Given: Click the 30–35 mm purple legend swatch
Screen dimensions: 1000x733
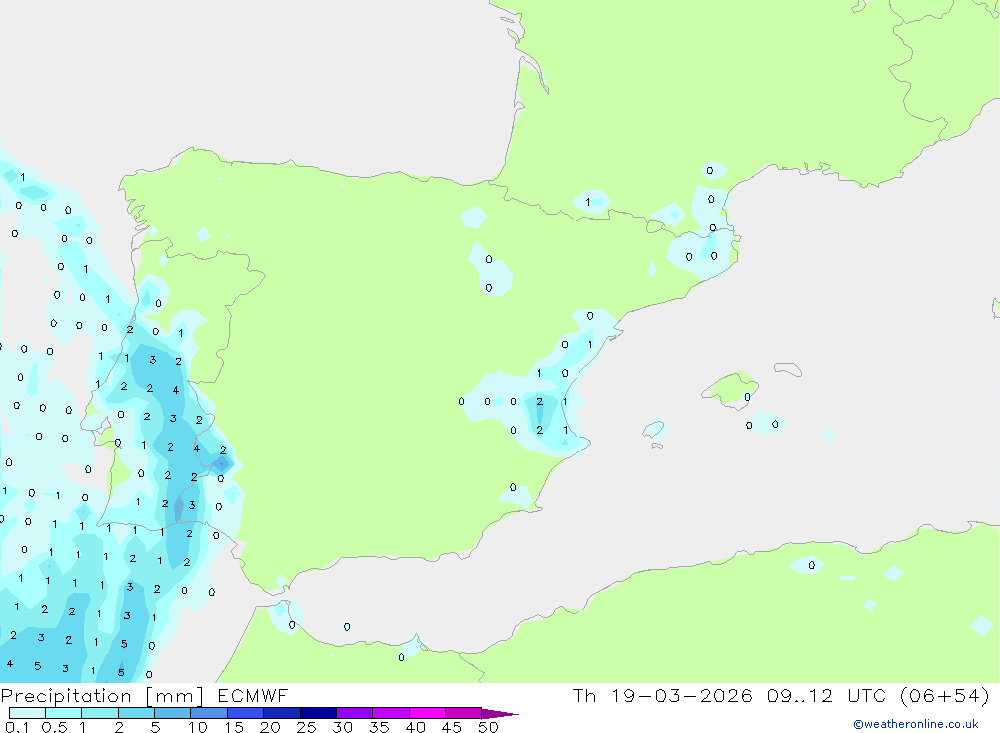Looking at the screenshot, I should [x=355, y=713].
